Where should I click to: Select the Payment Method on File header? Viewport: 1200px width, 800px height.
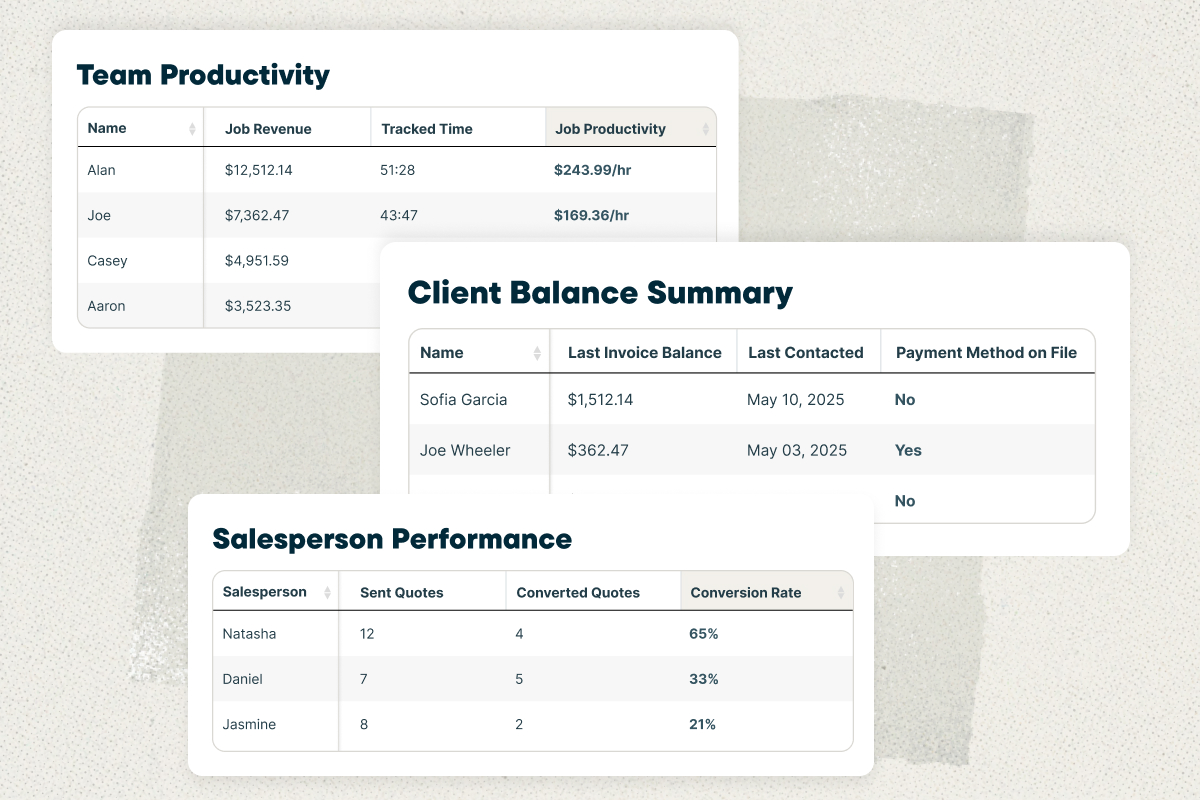pyautogui.click(x=986, y=353)
